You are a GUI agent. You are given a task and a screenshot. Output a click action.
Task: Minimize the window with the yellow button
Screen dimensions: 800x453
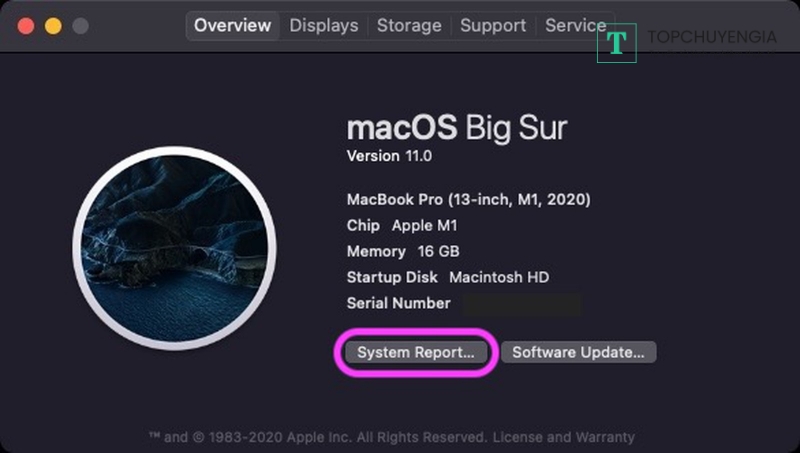53,25
